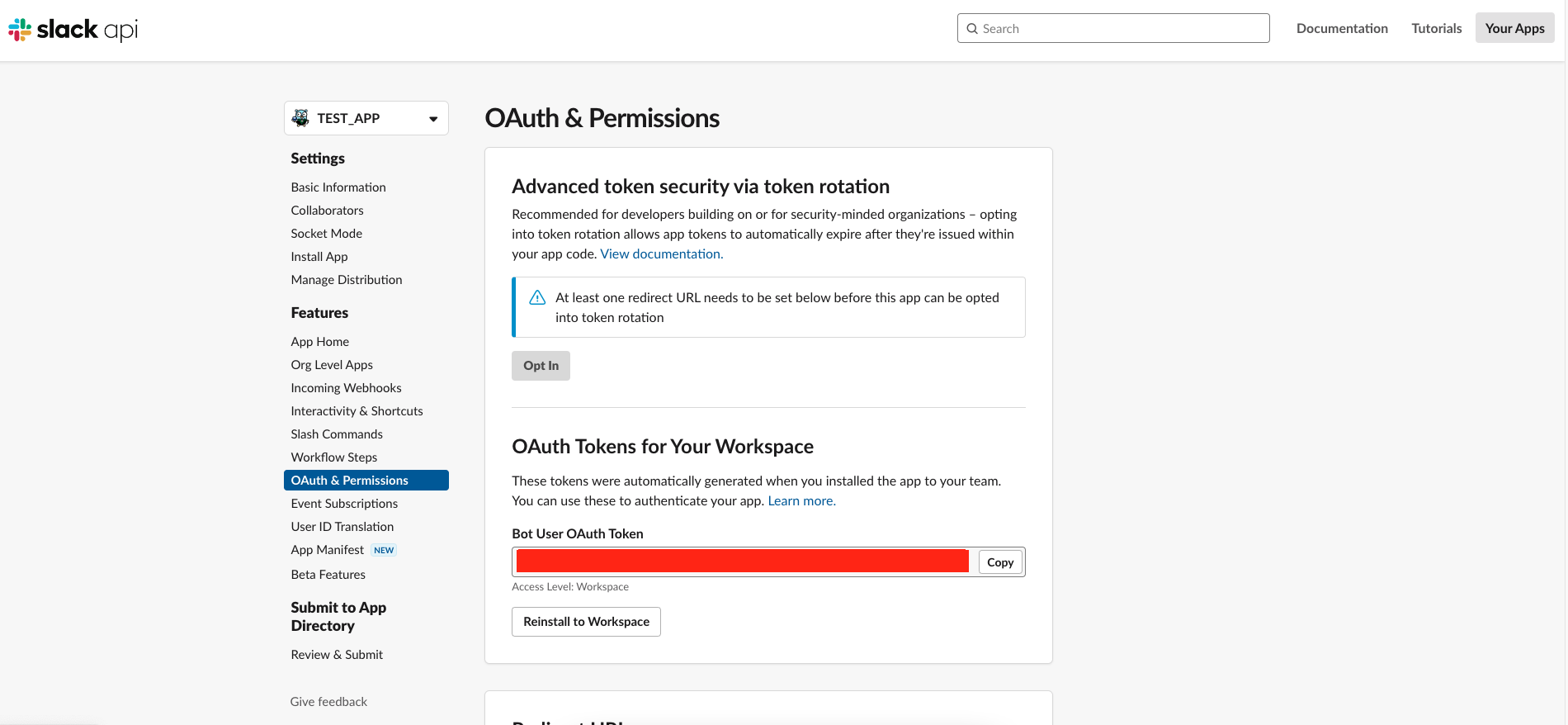Image resolution: width=1568 pixels, height=725 pixels.
Task: Click Reinstall to Workspace button
Action: (x=586, y=622)
